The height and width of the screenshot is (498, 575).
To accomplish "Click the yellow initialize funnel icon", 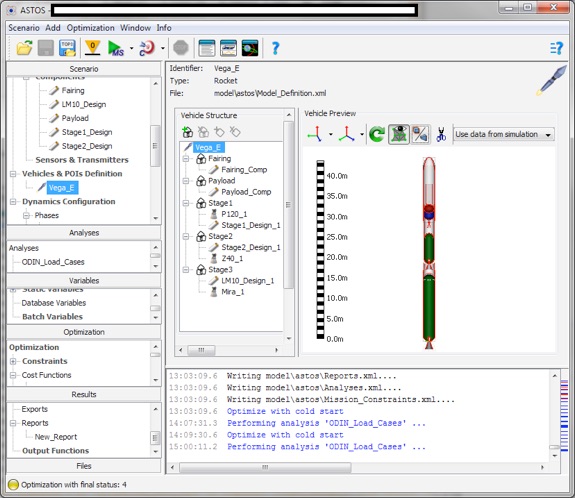I will click(92, 48).
